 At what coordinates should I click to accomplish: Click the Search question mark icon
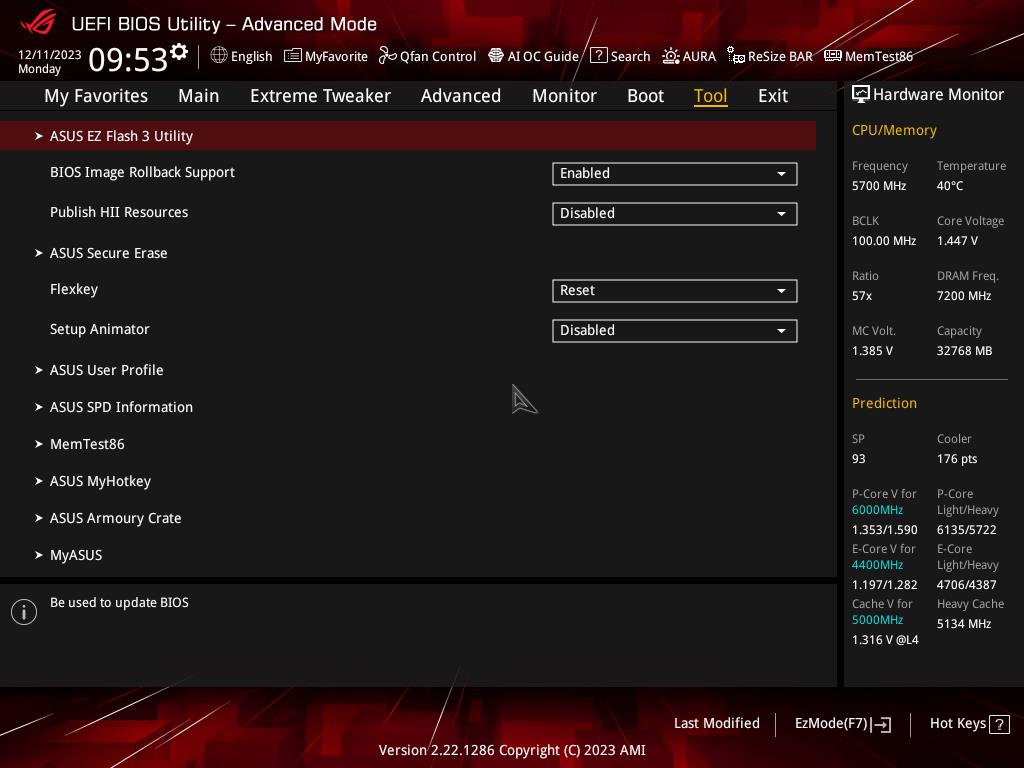(598, 56)
